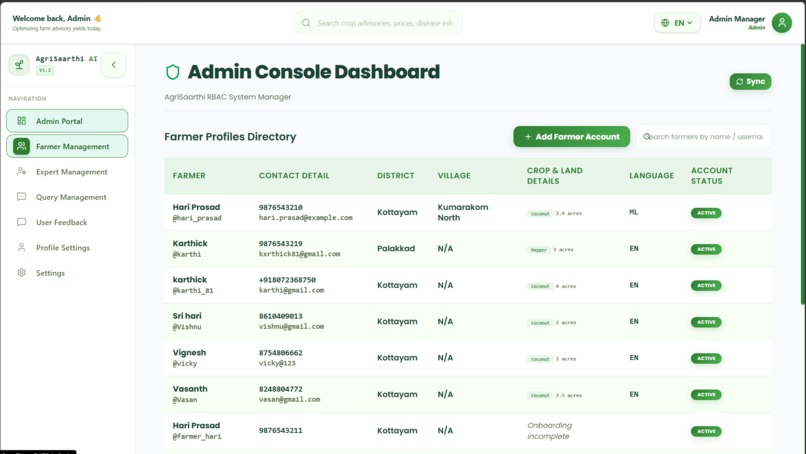Click the VILLAGE column header
The width and height of the screenshot is (806, 454).
coord(454,175)
